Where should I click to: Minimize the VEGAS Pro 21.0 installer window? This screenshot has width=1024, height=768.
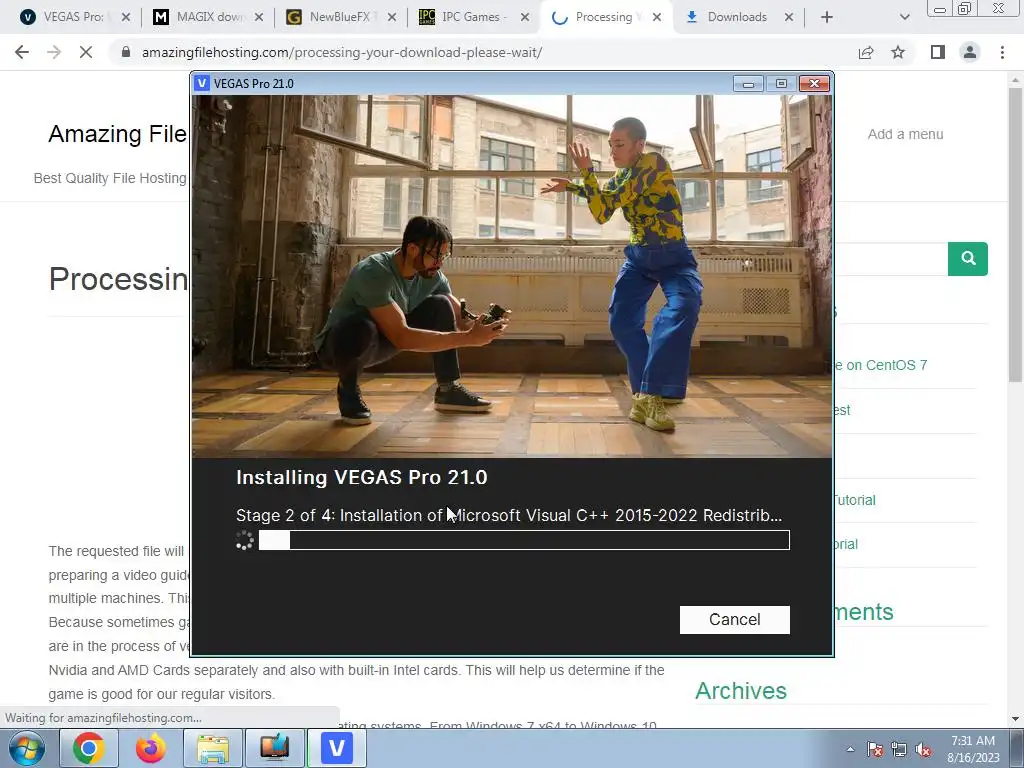tap(748, 84)
